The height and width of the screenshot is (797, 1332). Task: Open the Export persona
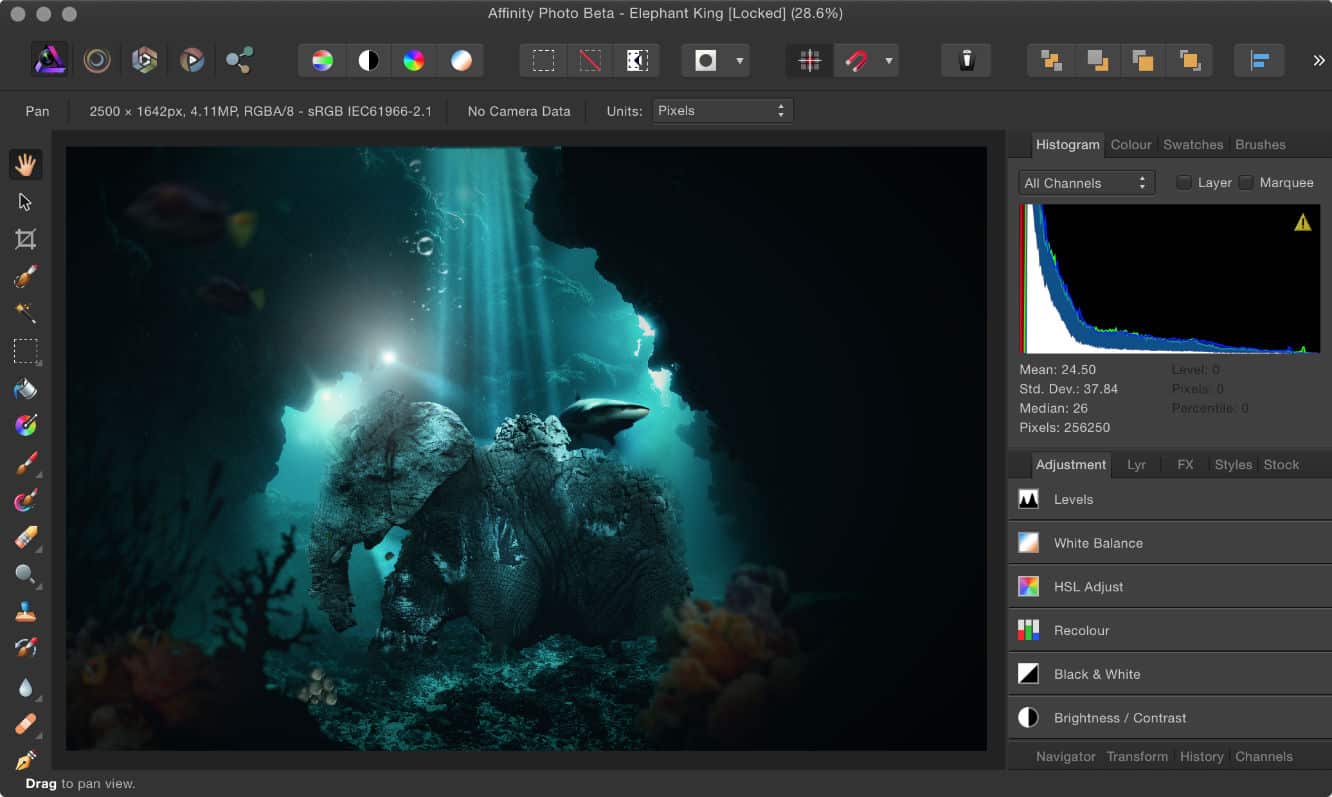pos(239,60)
